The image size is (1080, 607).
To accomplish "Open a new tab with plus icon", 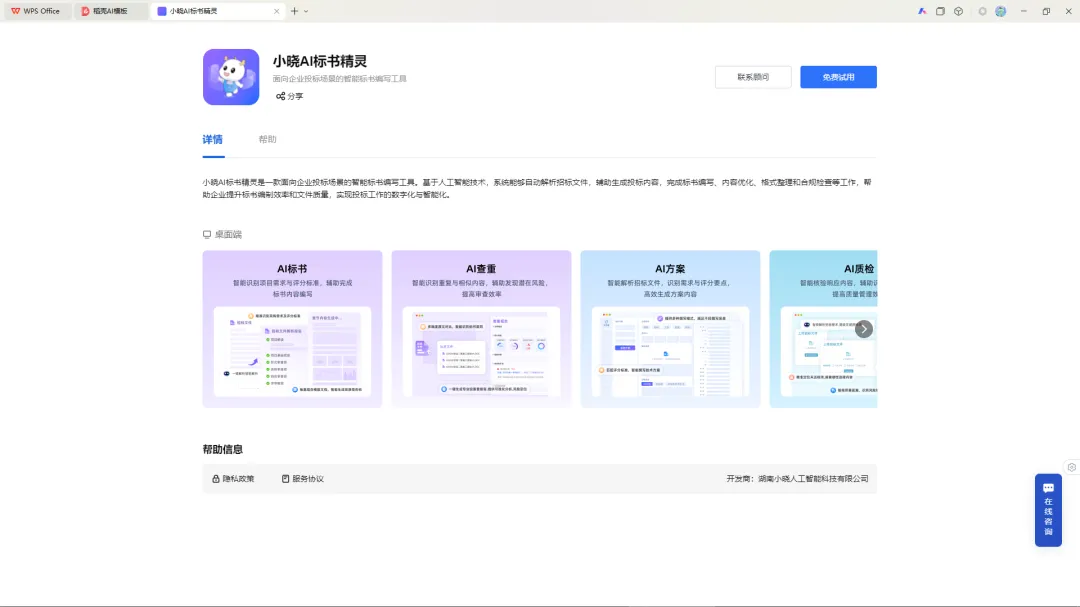I will click(294, 11).
